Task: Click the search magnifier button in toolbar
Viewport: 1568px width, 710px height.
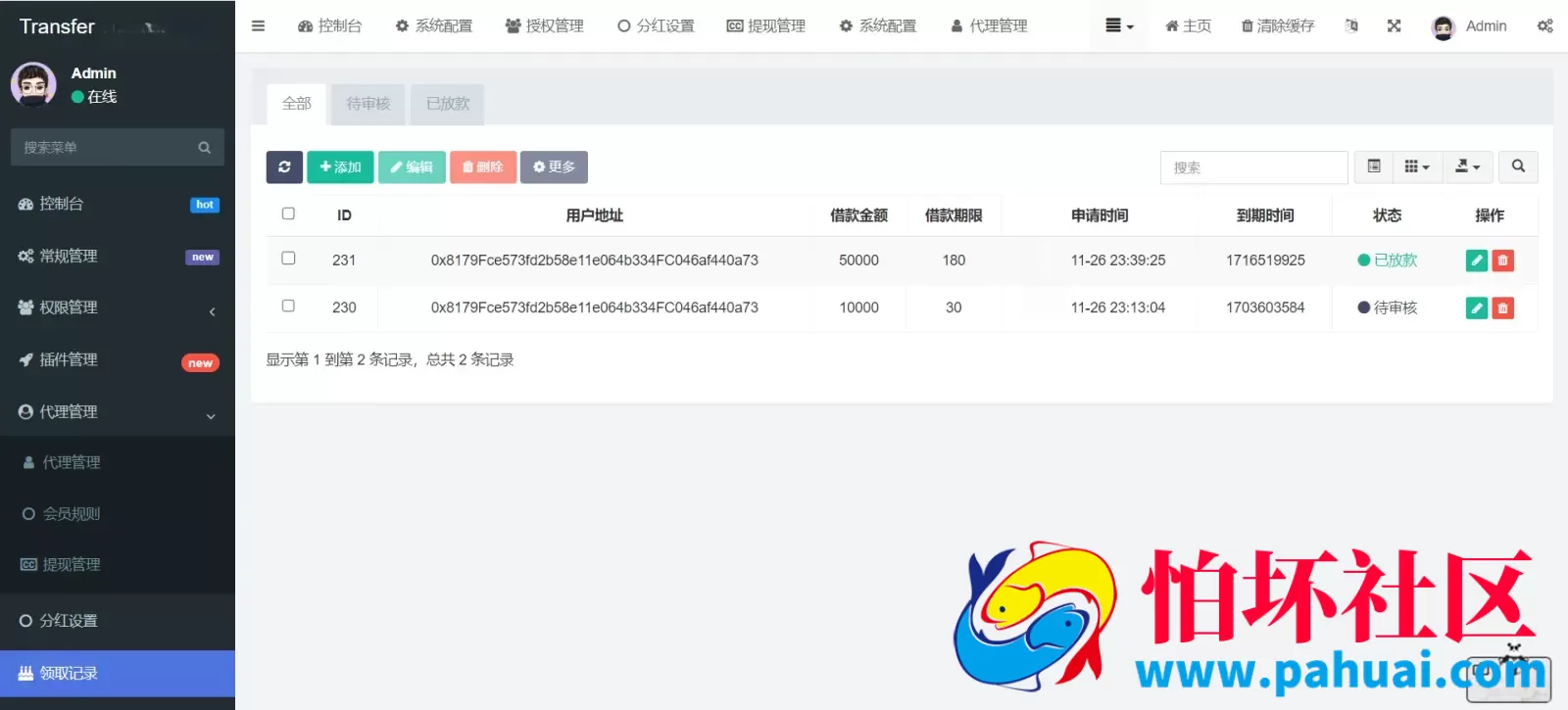Action: point(1518,167)
